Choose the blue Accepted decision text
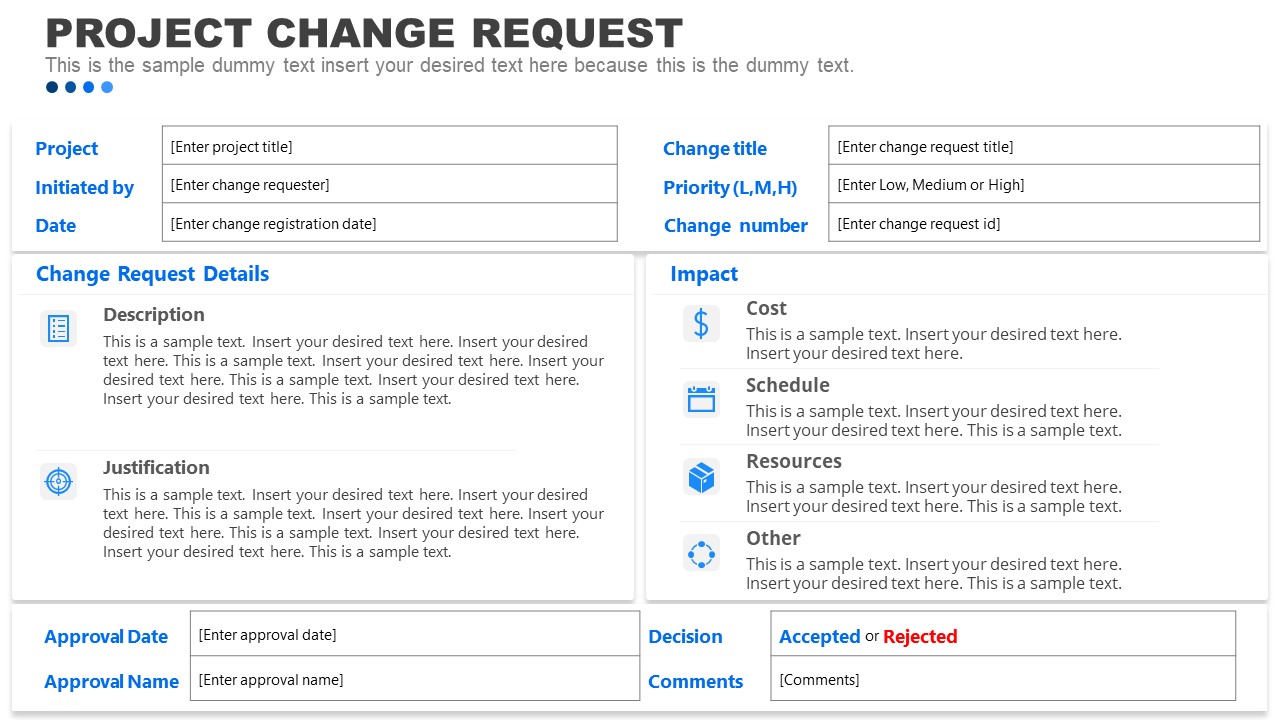The image size is (1280, 720). point(819,637)
